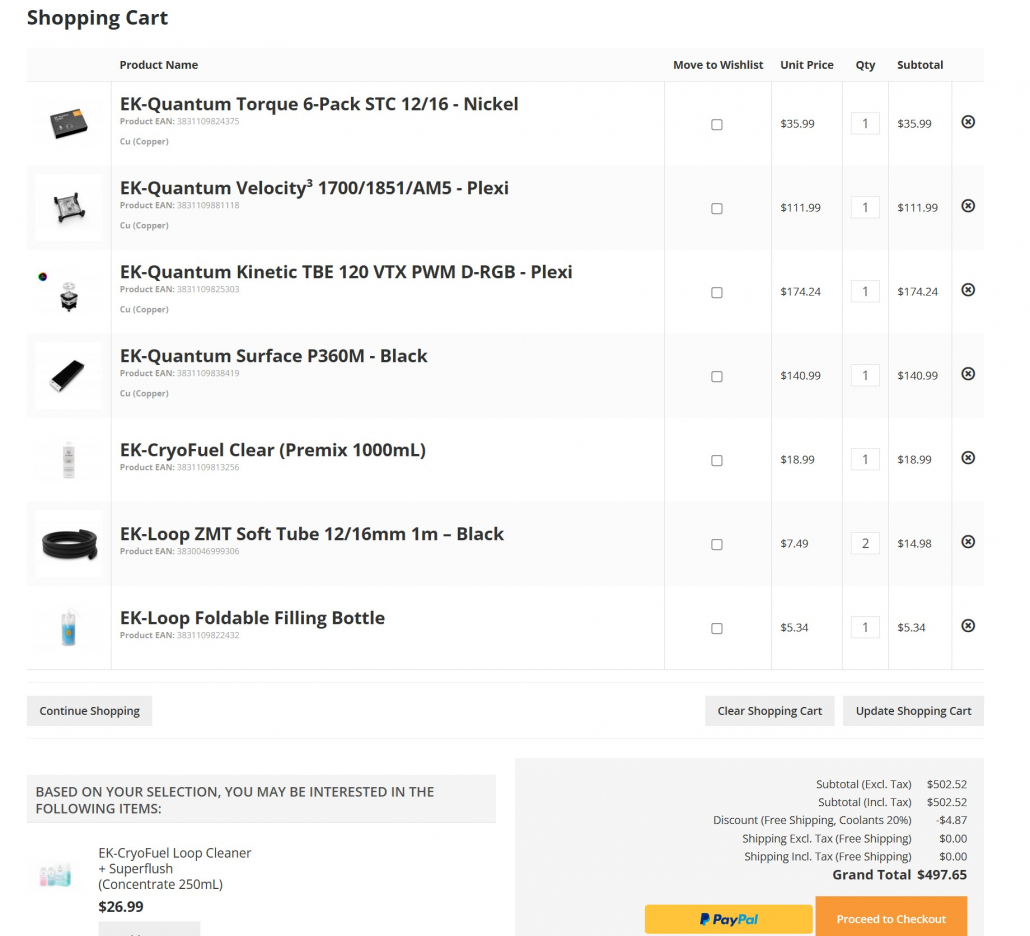Edit quantity field for EK-Quantum Kinetic TBE 120
Image resolution: width=1030 pixels, height=936 pixels.
[x=865, y=292]
